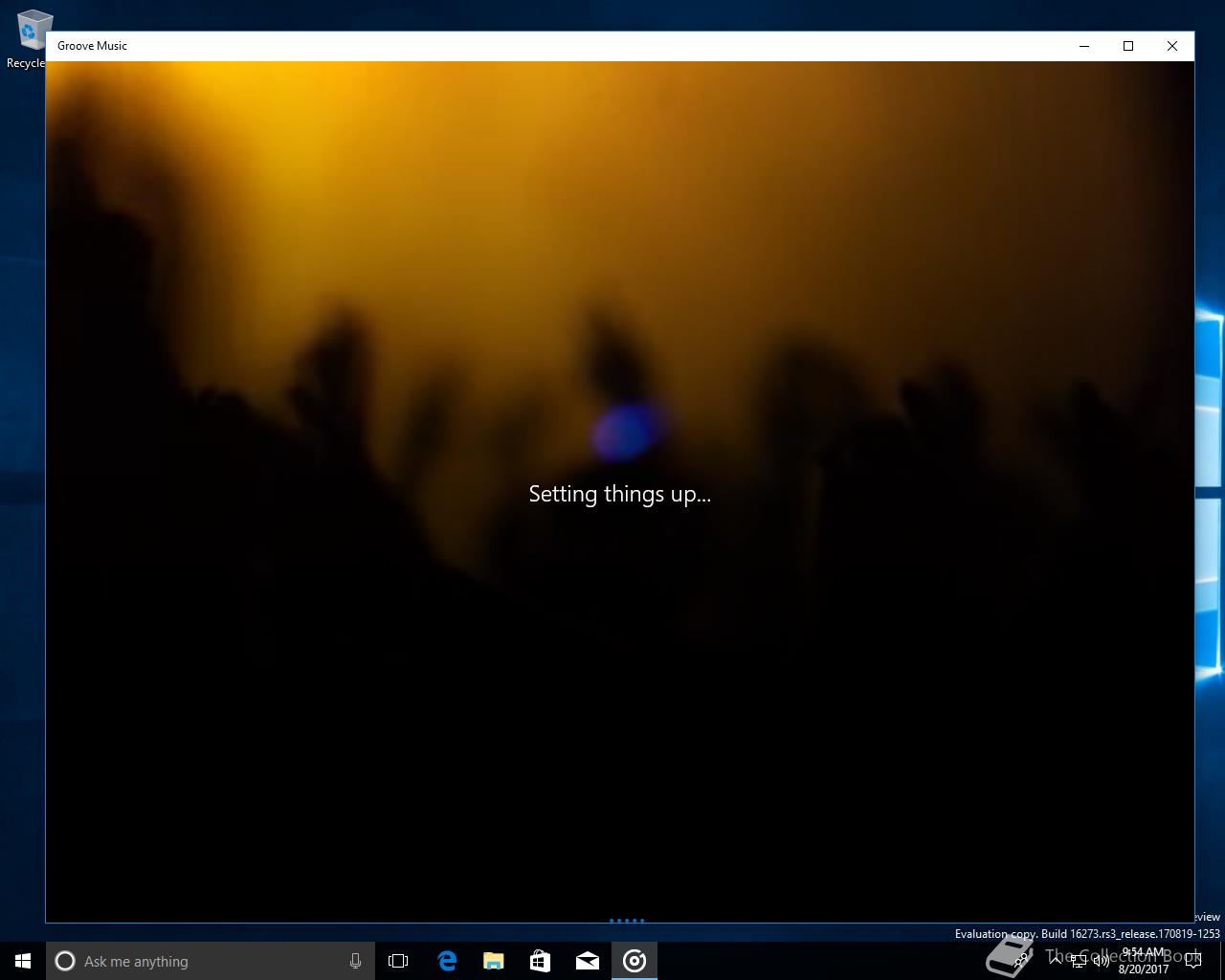Screen dimensions: 1225x980
Task: Close the Groove Music window
Action: click(x=1172, y=46)
